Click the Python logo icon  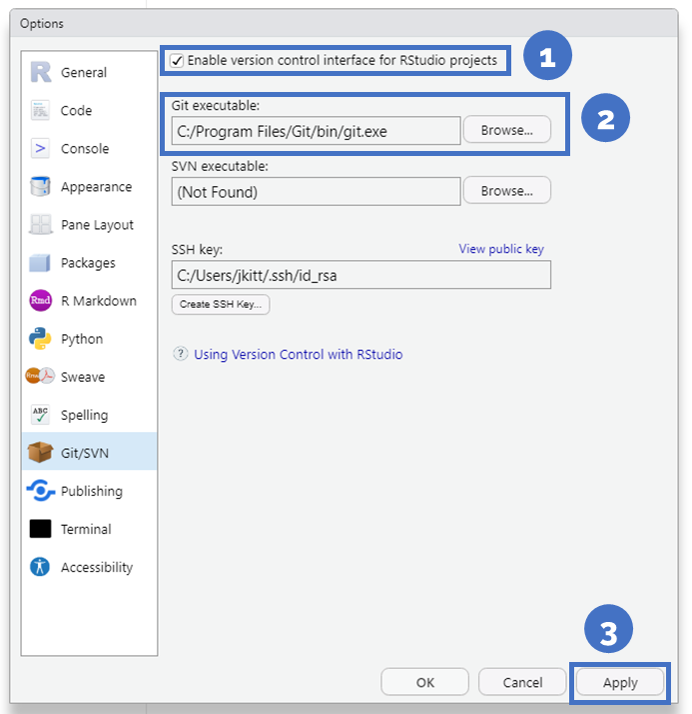(x=40, y=339)
